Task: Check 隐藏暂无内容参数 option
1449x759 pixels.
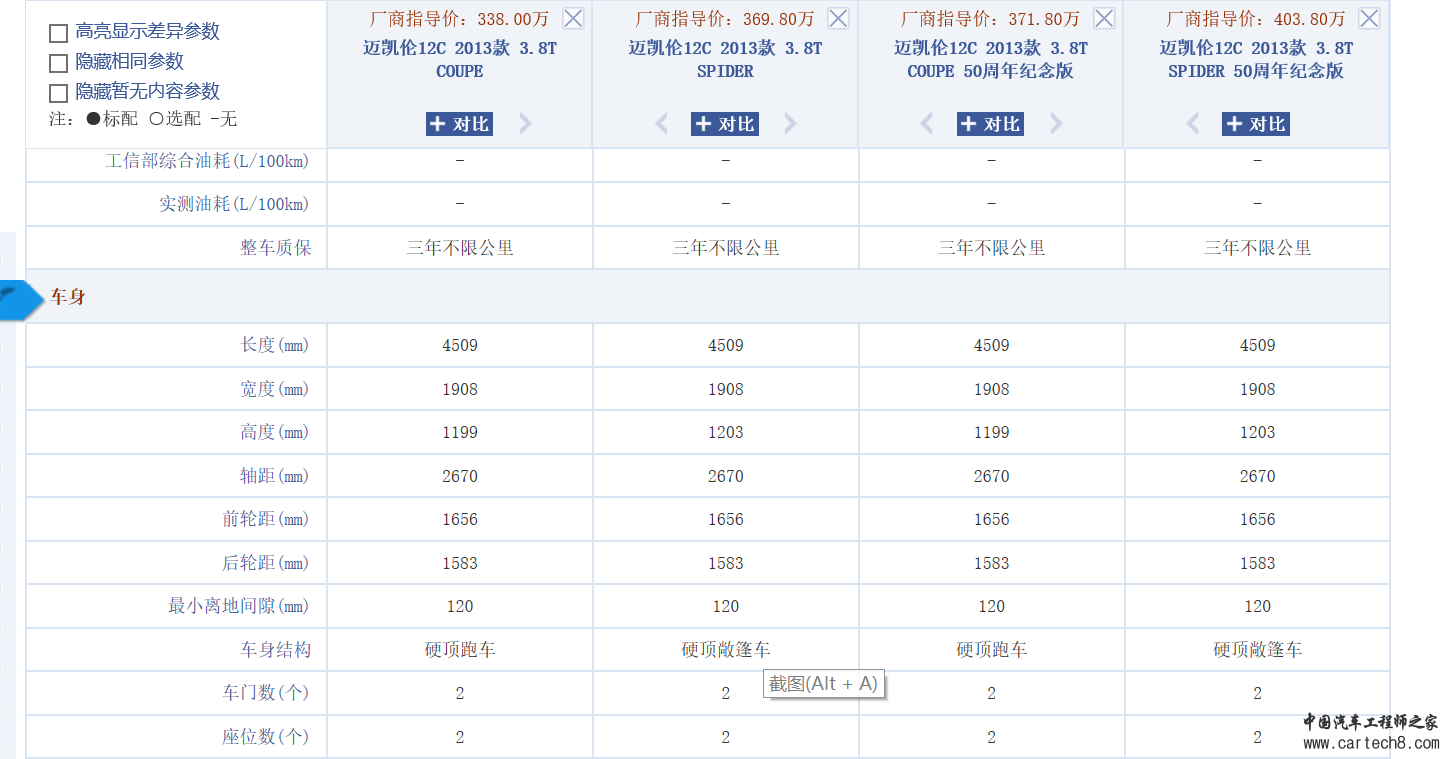Action: (x=57, y=91)
